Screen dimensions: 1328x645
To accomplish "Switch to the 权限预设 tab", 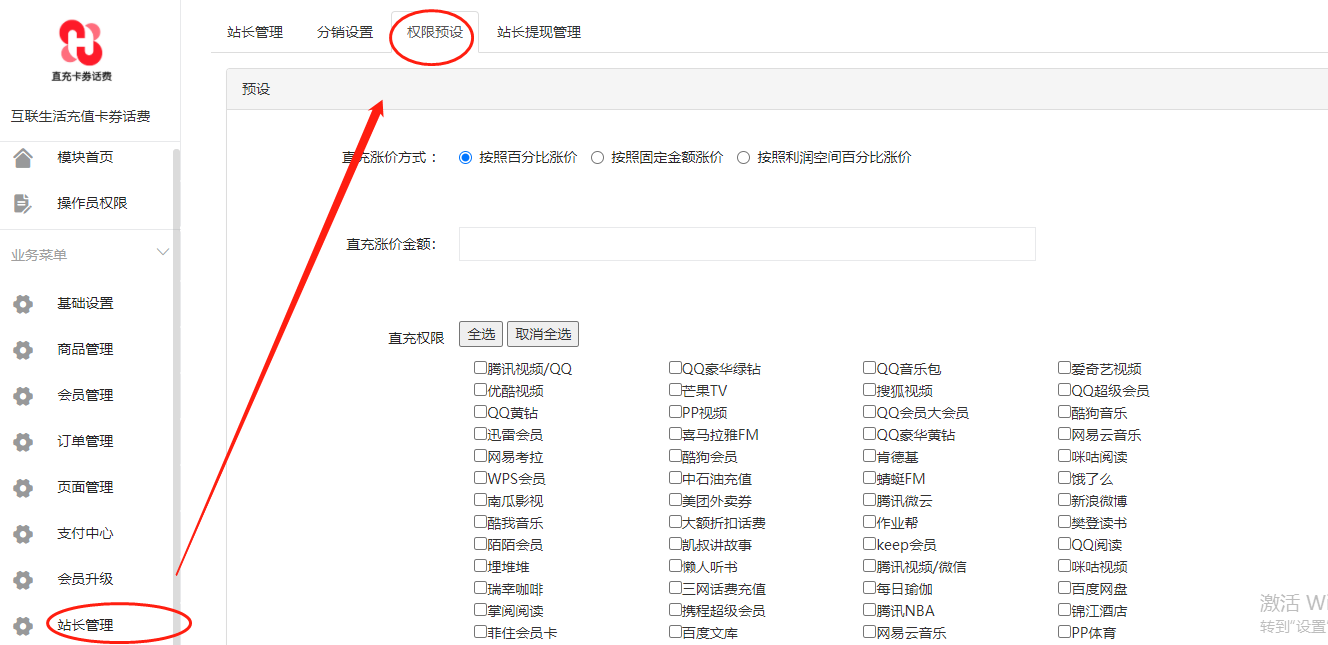I will [x=435, y=32].
